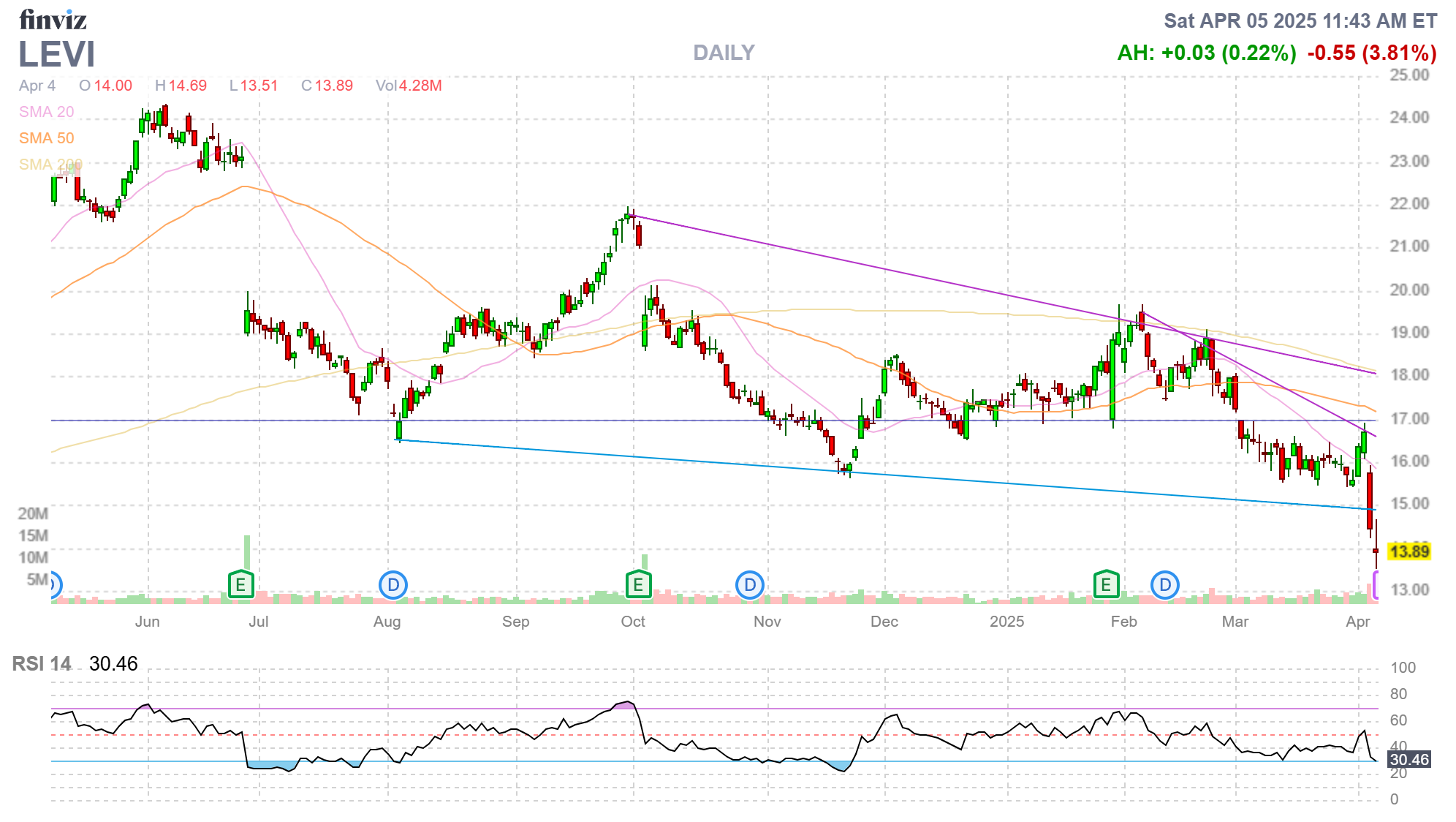
Task: Toggle the SMA 20 legend label
Action: tap(46, 112)
